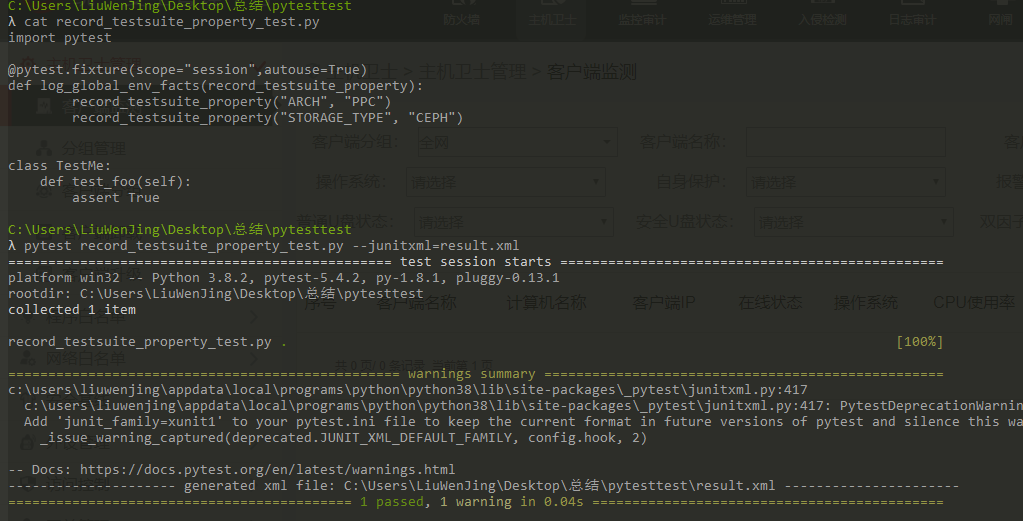Image resolution: width=1023 pixels, height=521 pixels.
Task: Click the [100%] progress indicator
Action: point(920,342)
